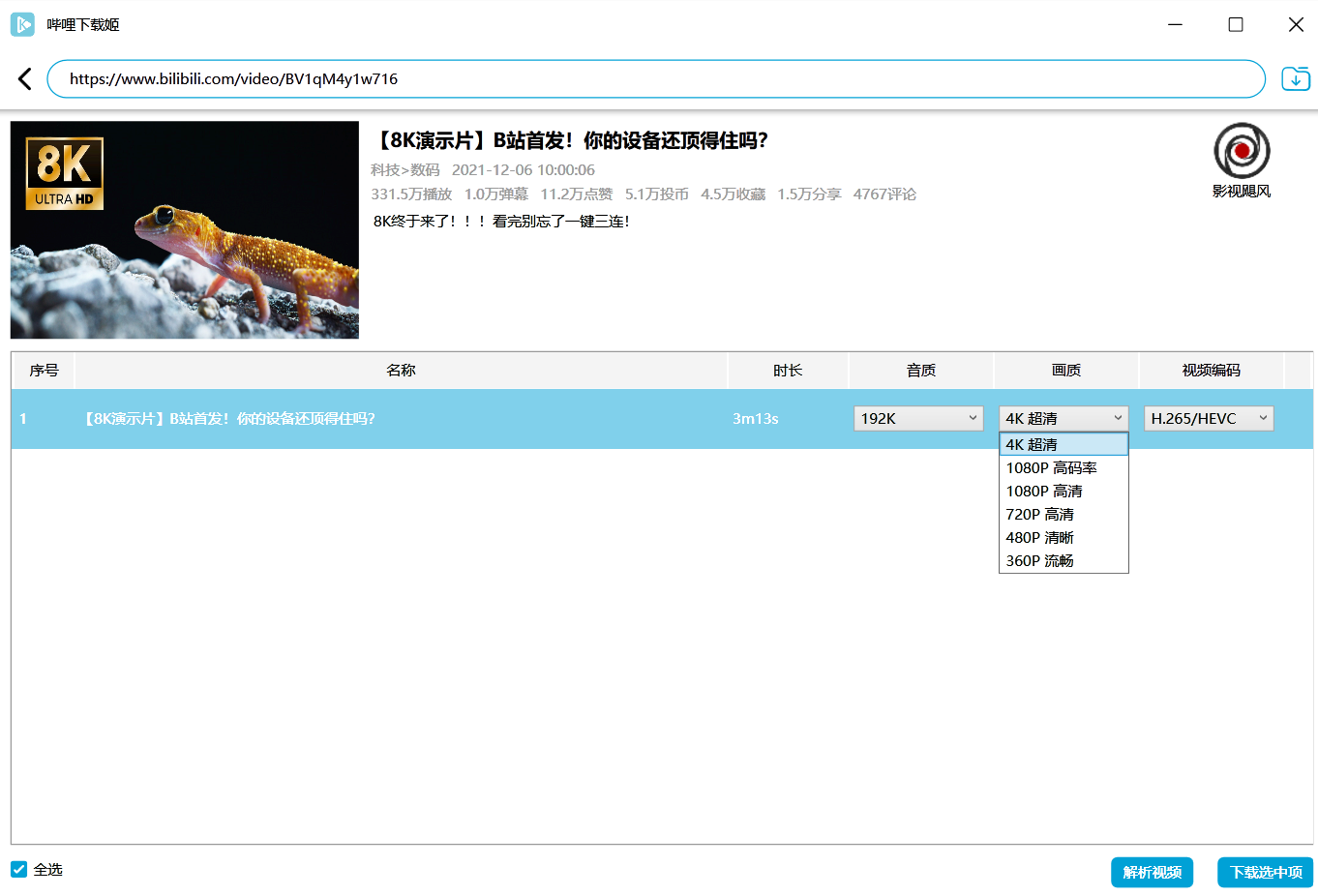Screen dimensions: 1318x896
Task: Click the 4.5万收藏 favorites count
Action: (x=734, y=194)
